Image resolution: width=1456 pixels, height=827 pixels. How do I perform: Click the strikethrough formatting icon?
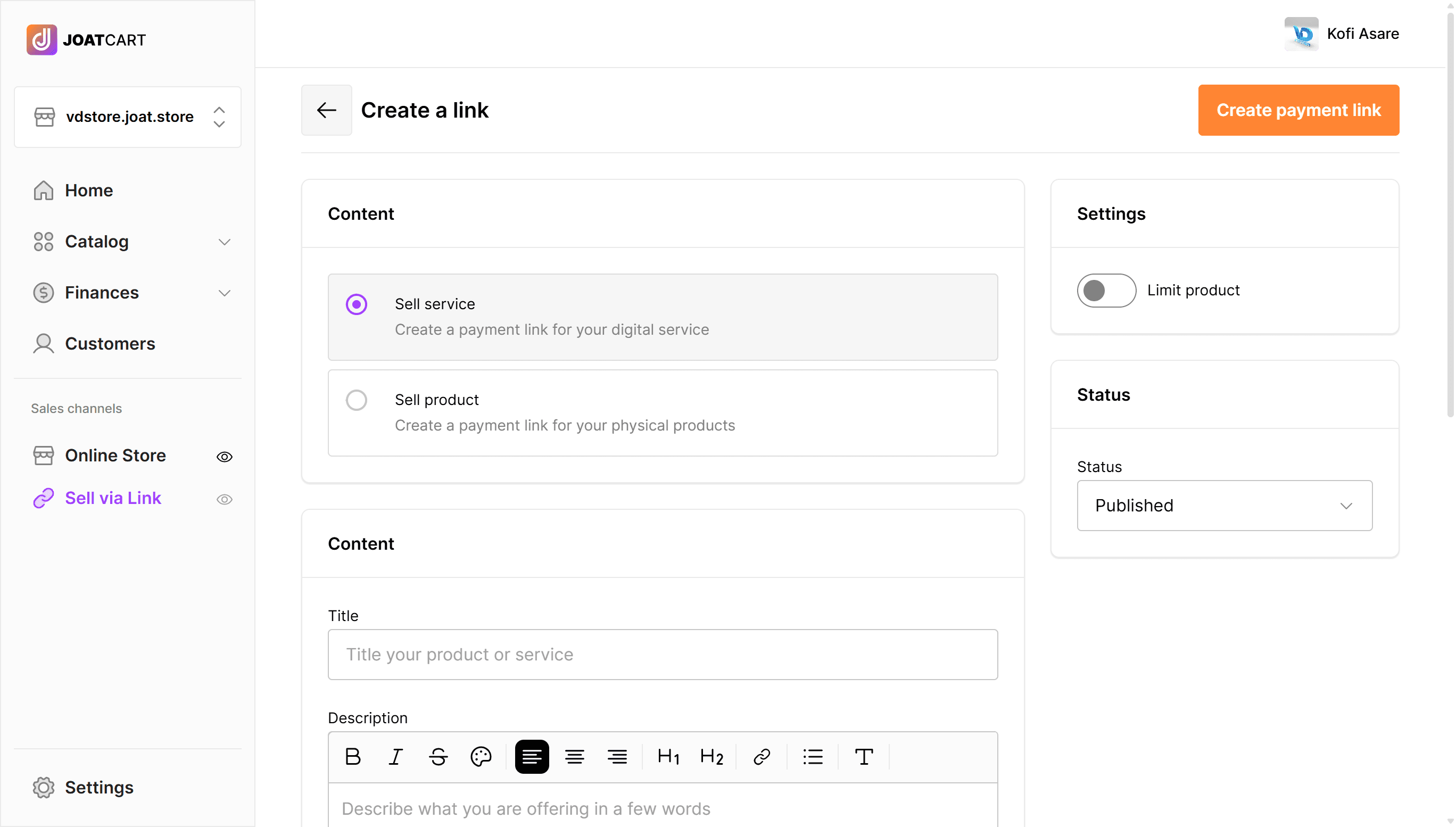[x=438, y=757]
